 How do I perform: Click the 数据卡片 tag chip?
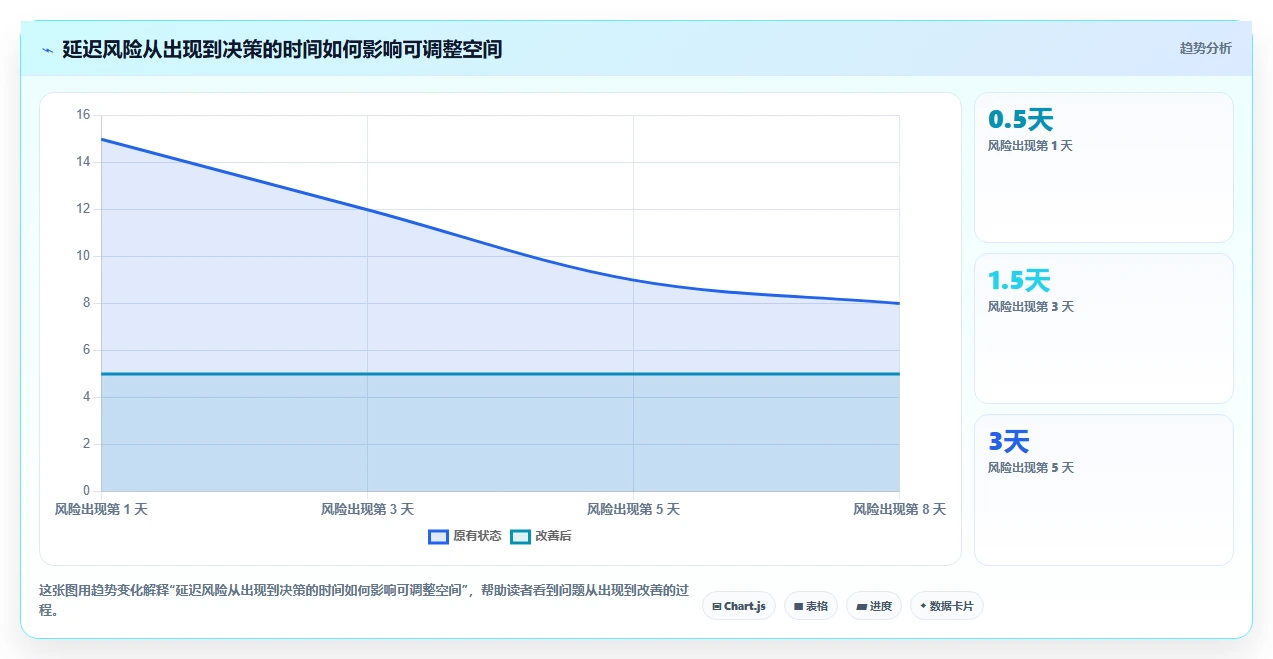947,606
